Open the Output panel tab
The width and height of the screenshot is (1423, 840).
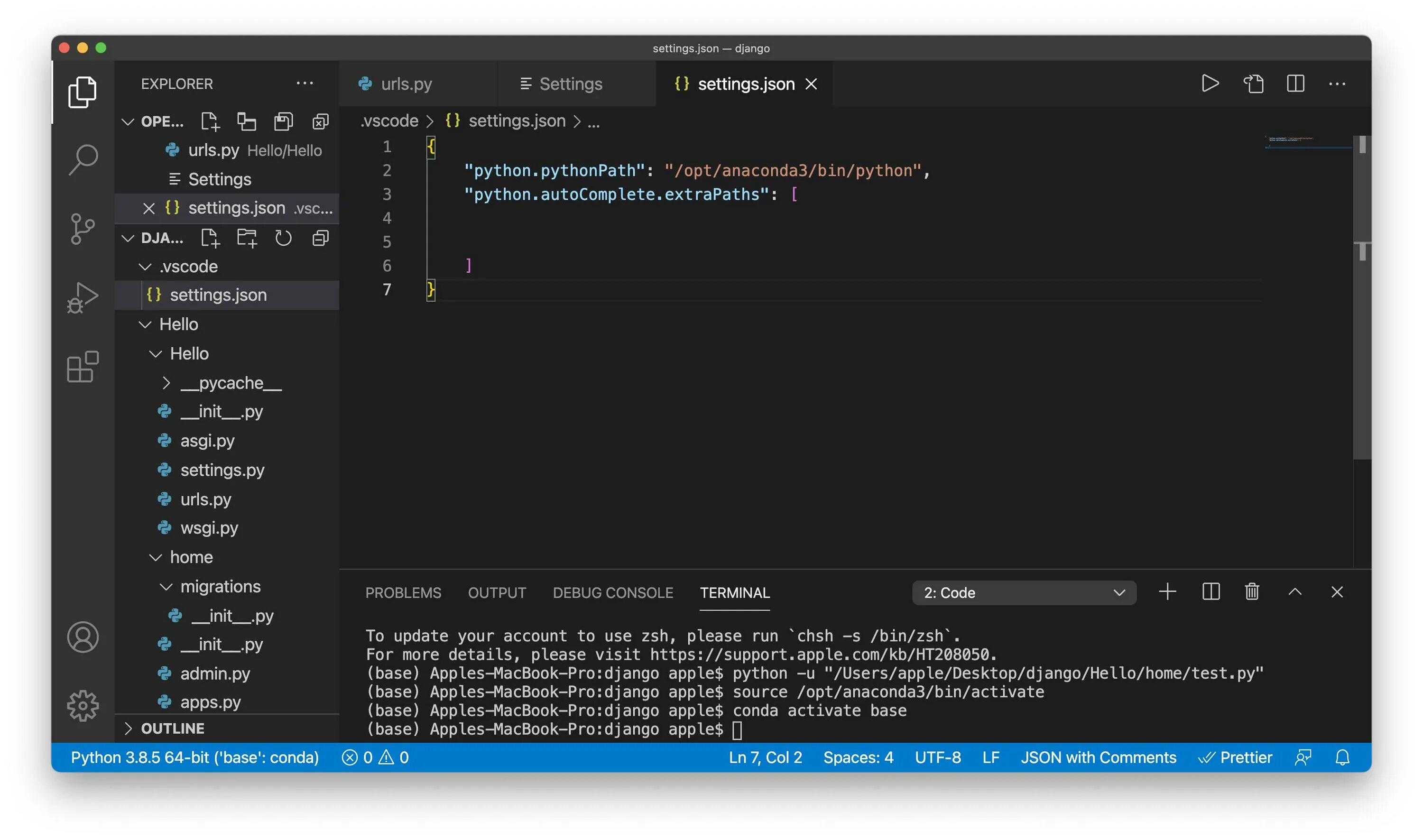[x=497, y=592]
